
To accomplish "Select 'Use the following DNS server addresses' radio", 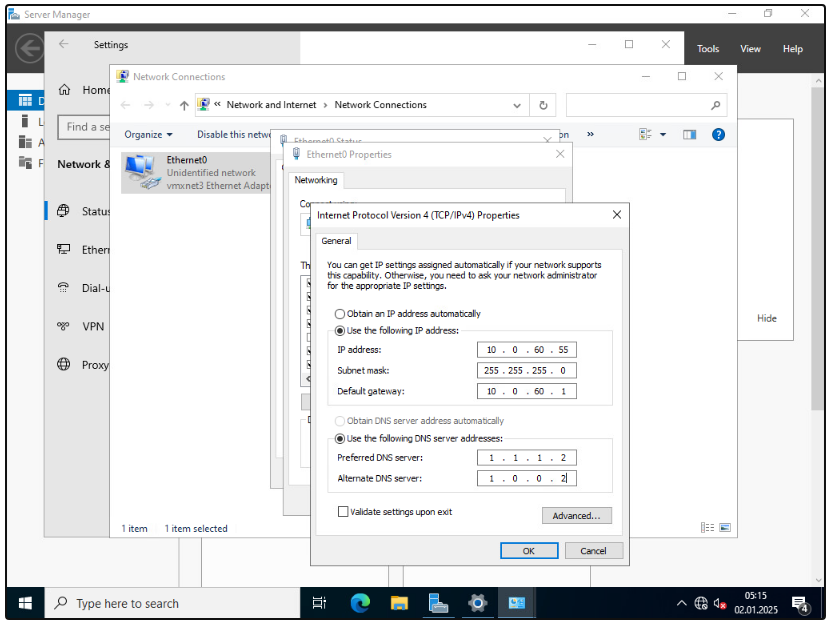I will pyautogui.click(x=340, y=439).
